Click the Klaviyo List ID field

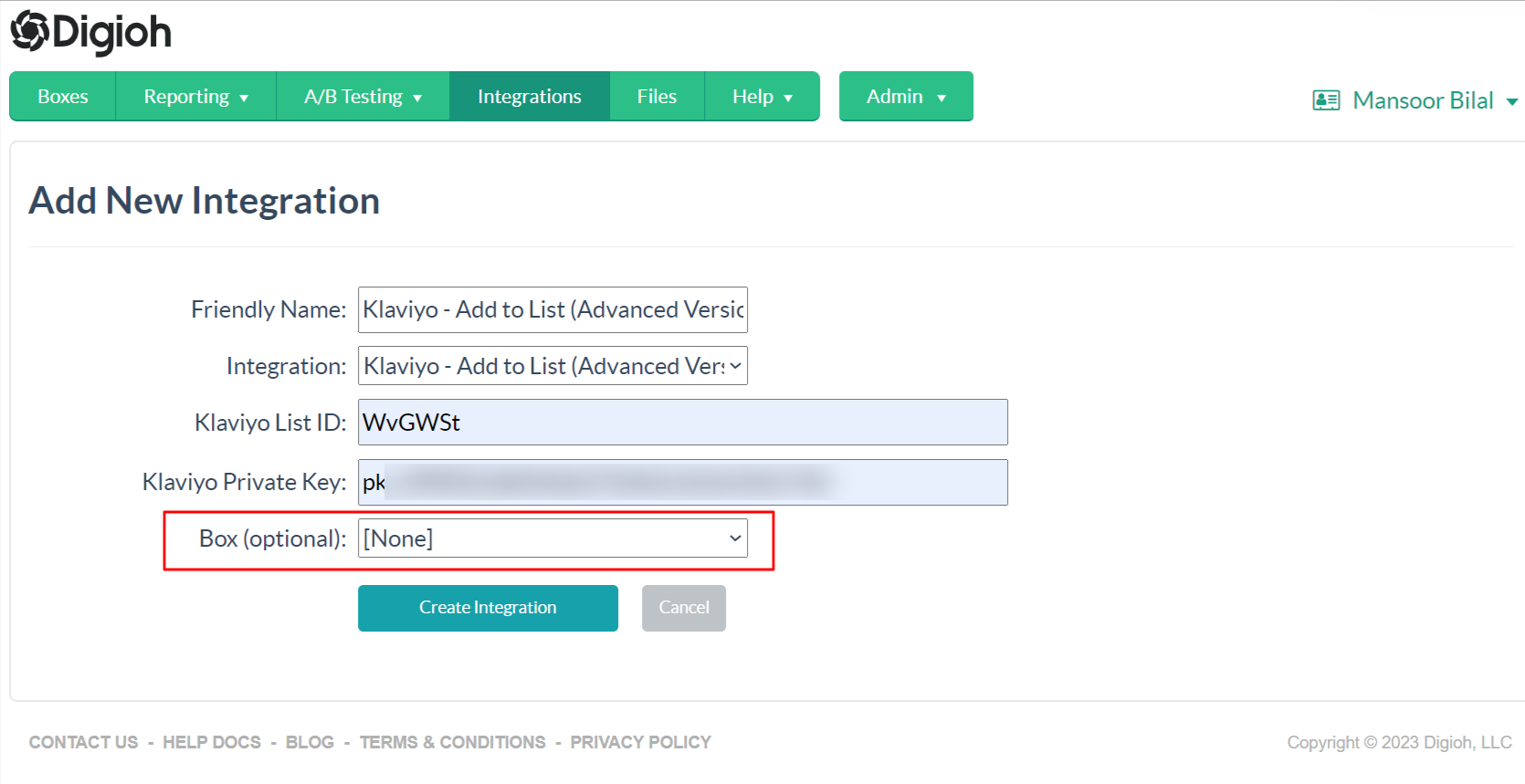click(x=683, y=422)
